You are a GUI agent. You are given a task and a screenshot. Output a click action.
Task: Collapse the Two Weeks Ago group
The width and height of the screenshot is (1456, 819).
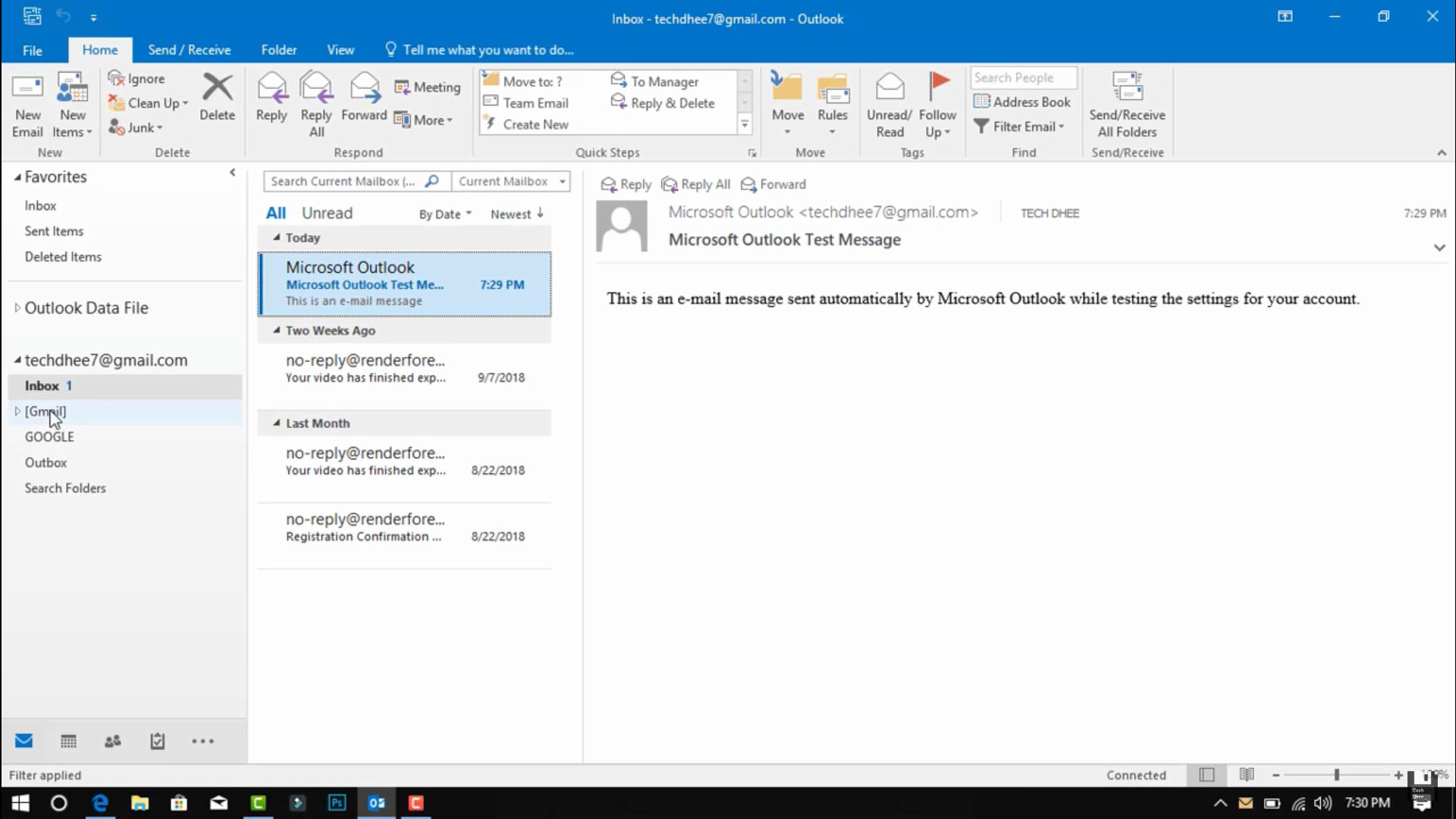click(277, 330)
